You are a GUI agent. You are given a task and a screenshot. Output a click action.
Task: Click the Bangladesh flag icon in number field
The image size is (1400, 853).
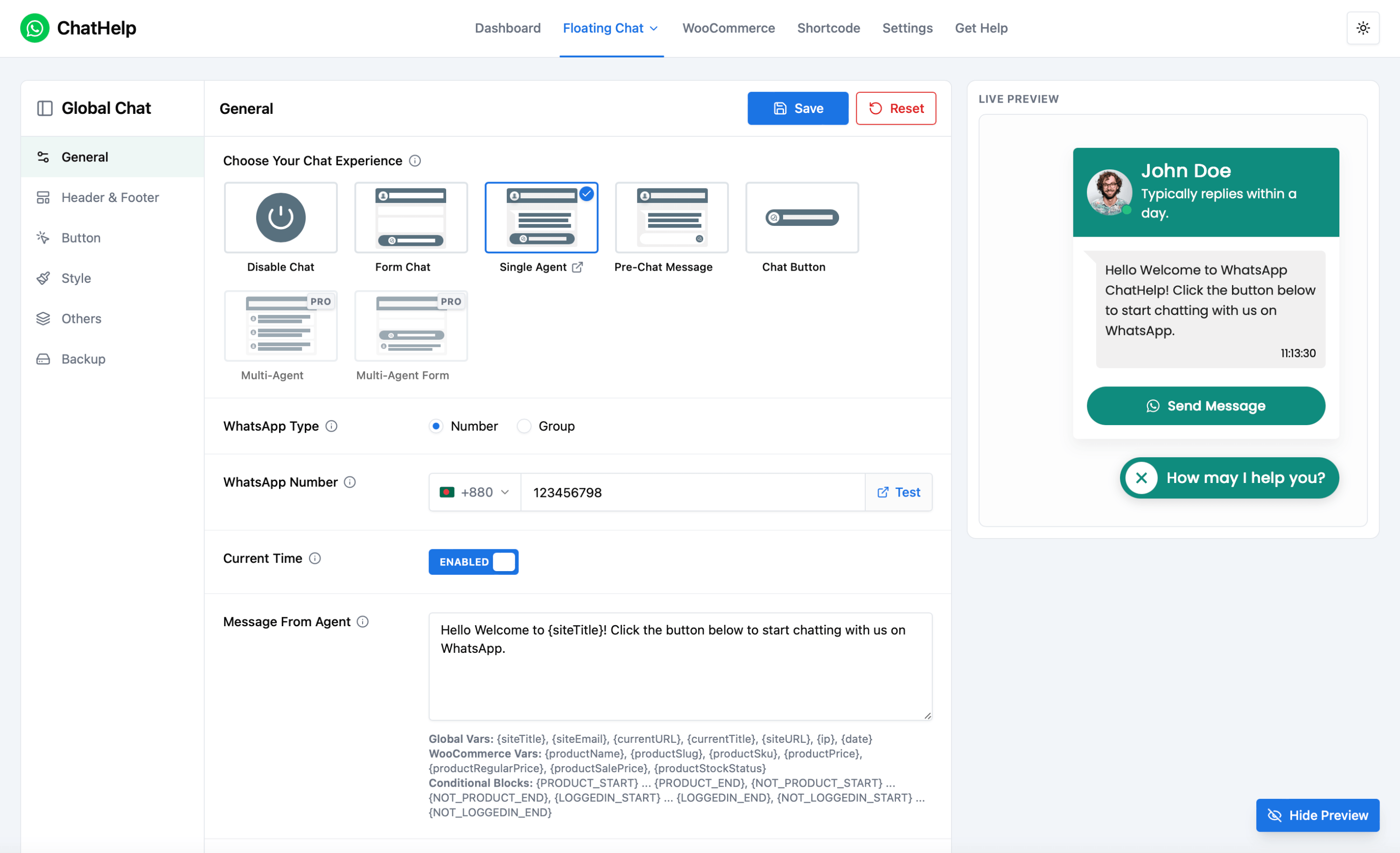pyautogui.click(x=447, y=492)
